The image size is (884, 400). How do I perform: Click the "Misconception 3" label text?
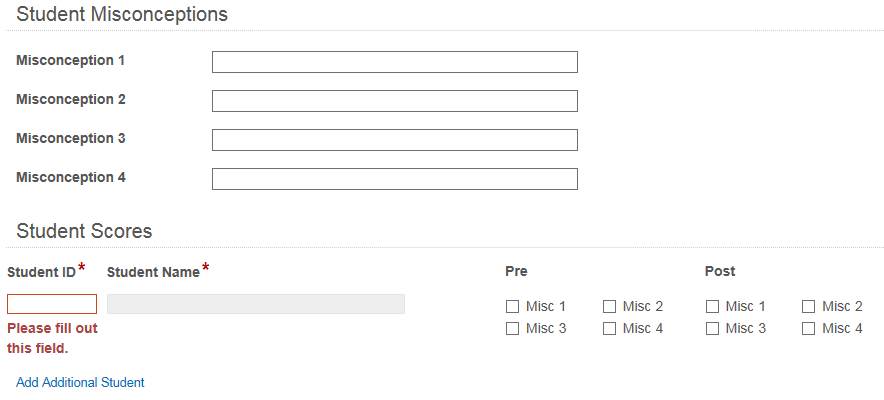point(71,139)
